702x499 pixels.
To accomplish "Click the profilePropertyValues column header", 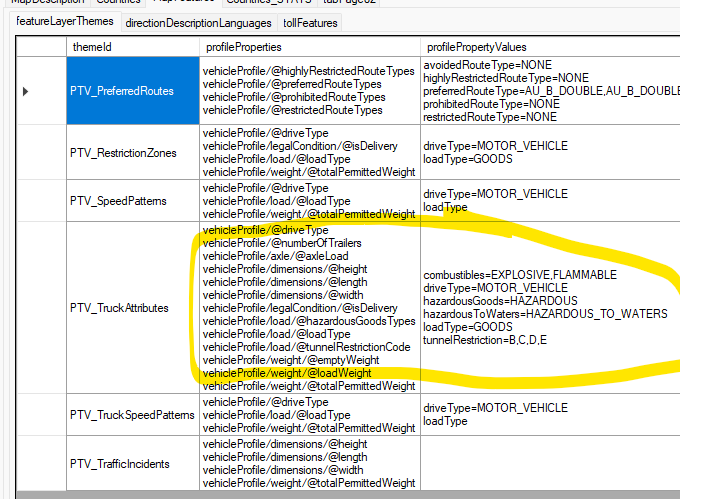I will [548, 47].
